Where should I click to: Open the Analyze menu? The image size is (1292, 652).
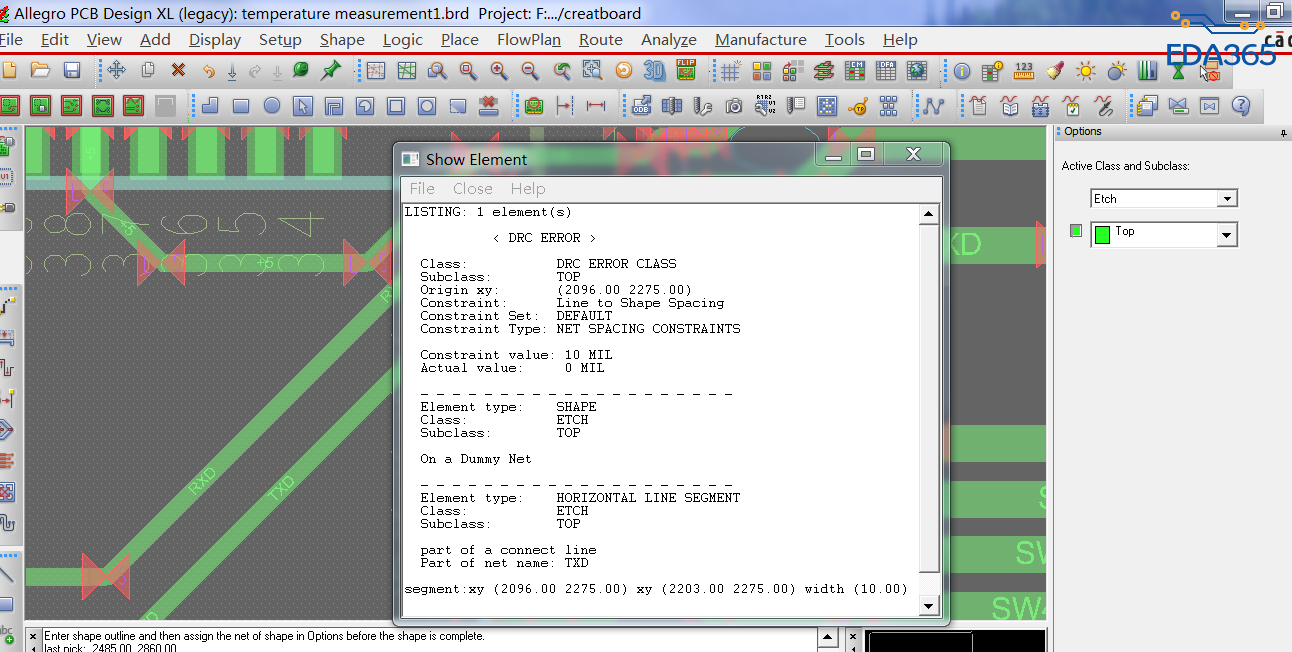pos(669,39)
